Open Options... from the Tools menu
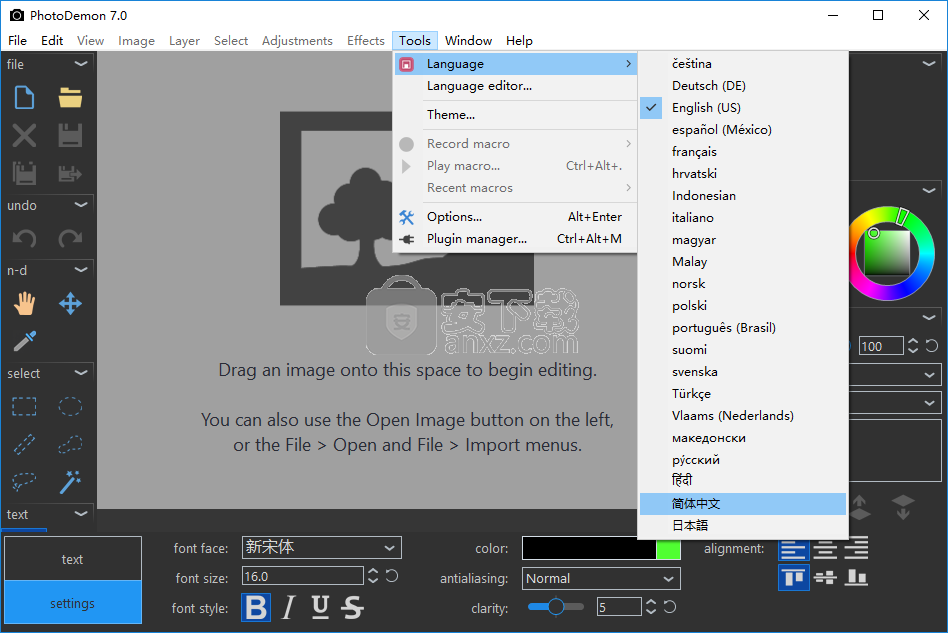The image size is (948, 633). [x=515, y=217]
